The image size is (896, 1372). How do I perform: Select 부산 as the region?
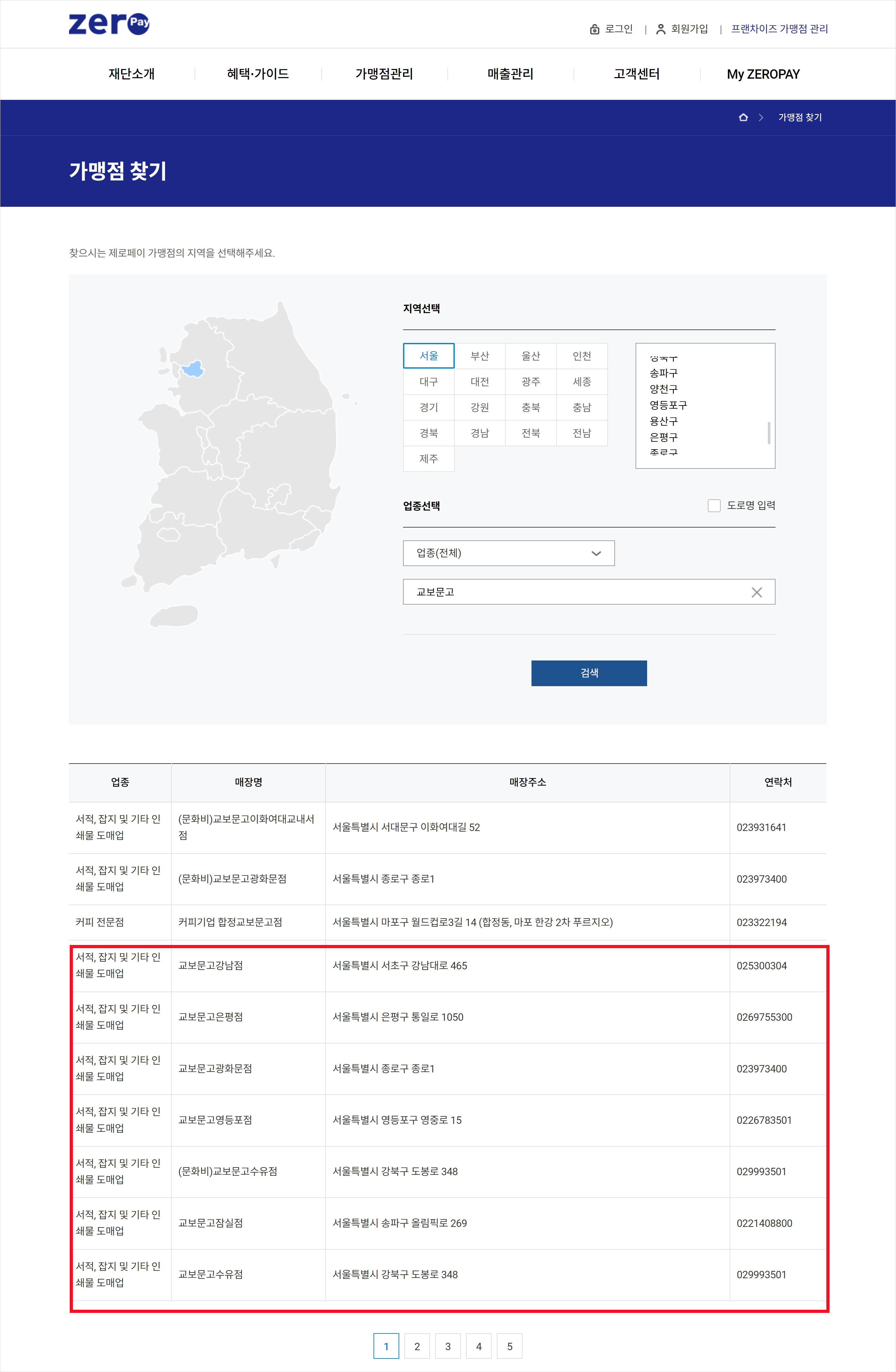coord(480,356)
